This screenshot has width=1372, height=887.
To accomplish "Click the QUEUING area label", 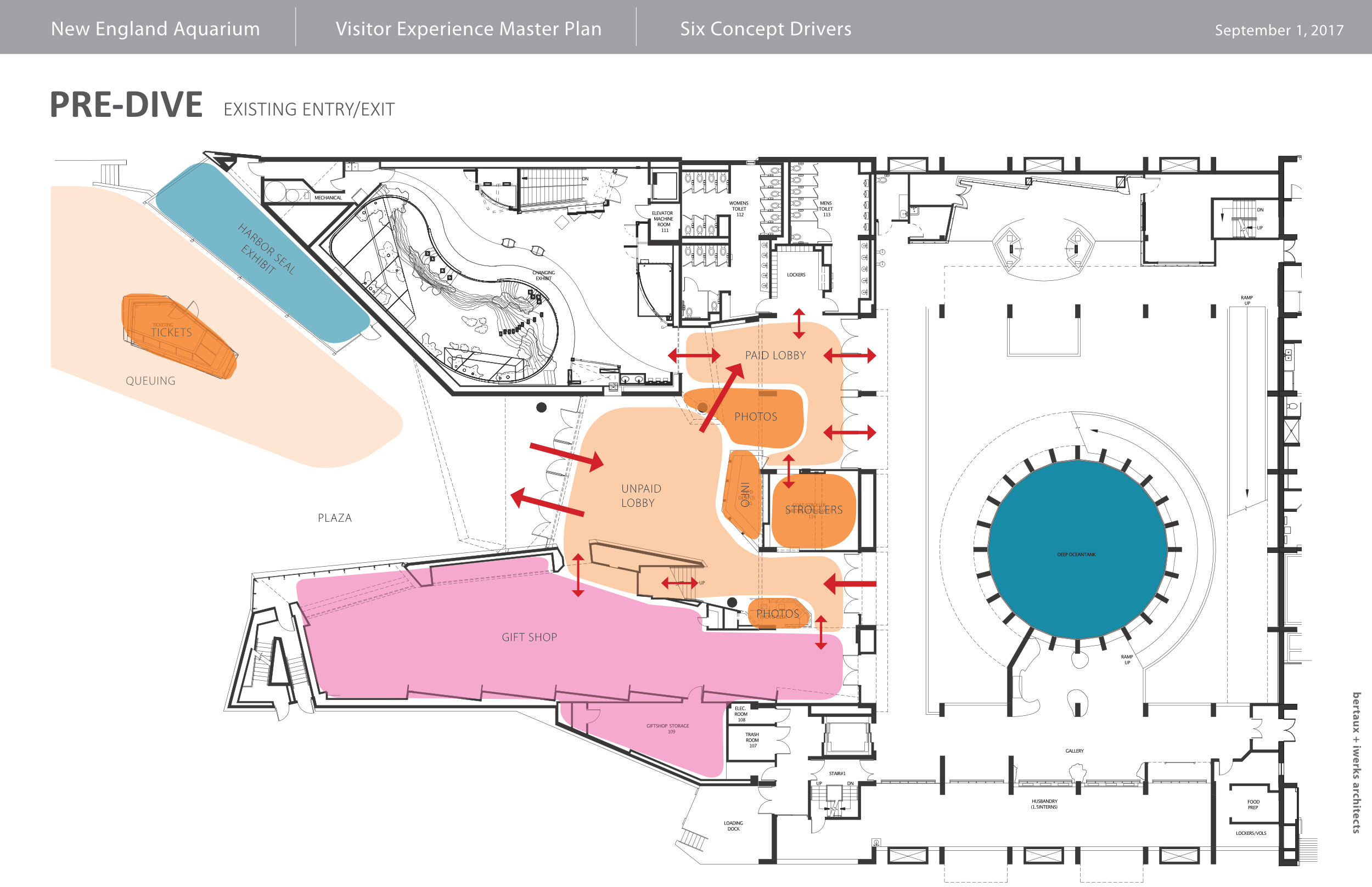I will 150,381.
